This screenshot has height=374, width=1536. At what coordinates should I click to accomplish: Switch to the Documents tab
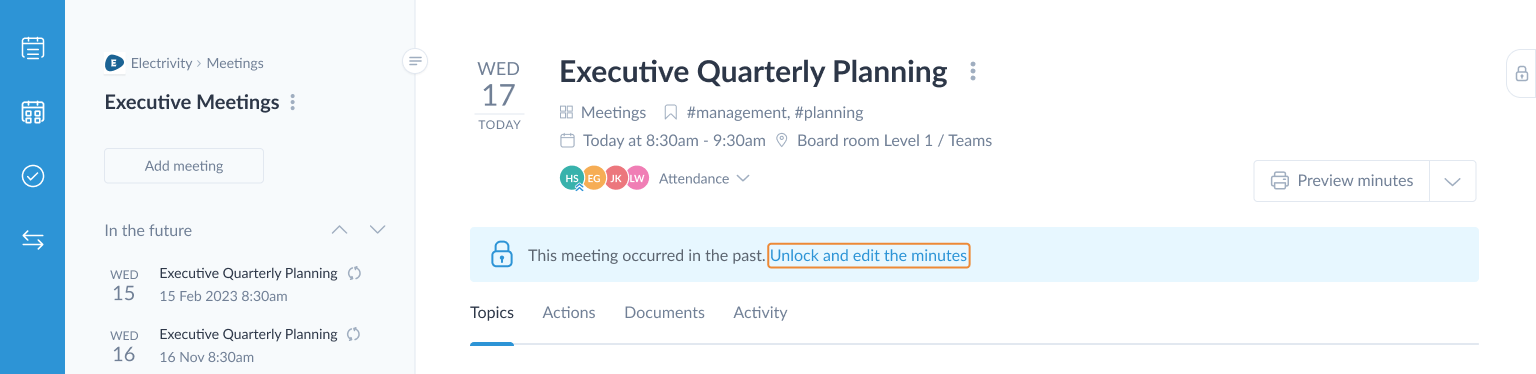(x=664, y=313)
